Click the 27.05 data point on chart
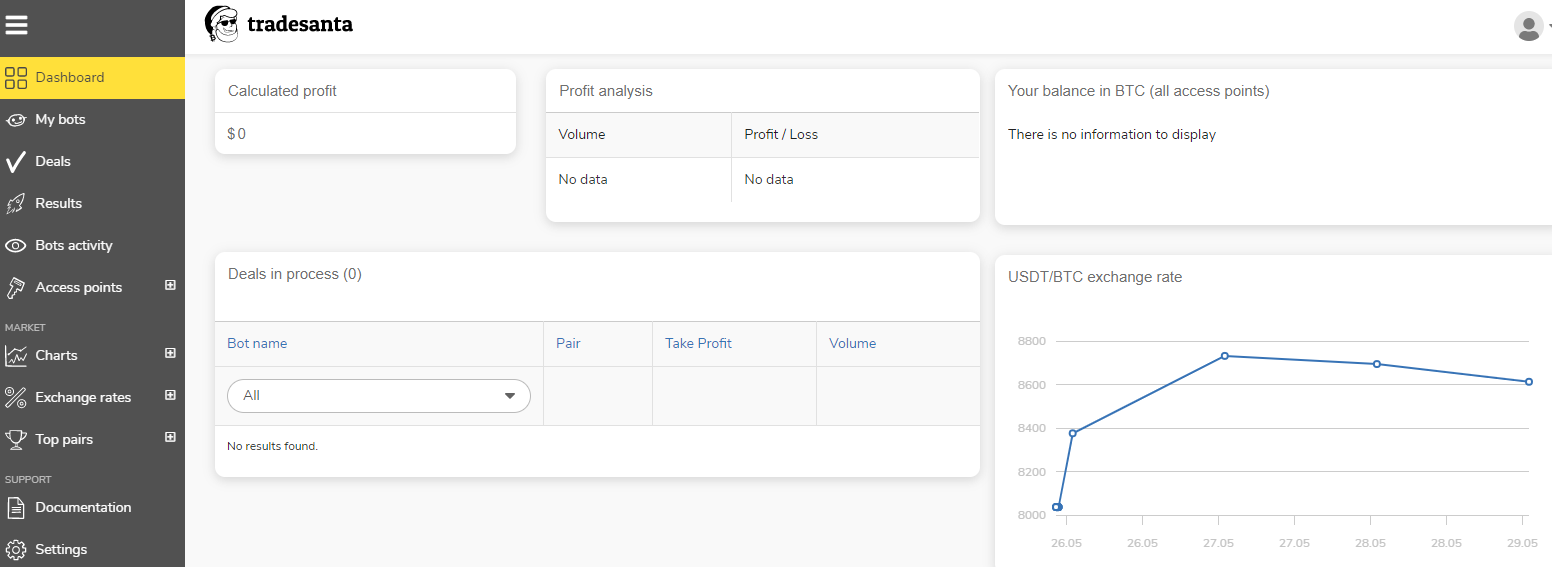 point(1225,356)
